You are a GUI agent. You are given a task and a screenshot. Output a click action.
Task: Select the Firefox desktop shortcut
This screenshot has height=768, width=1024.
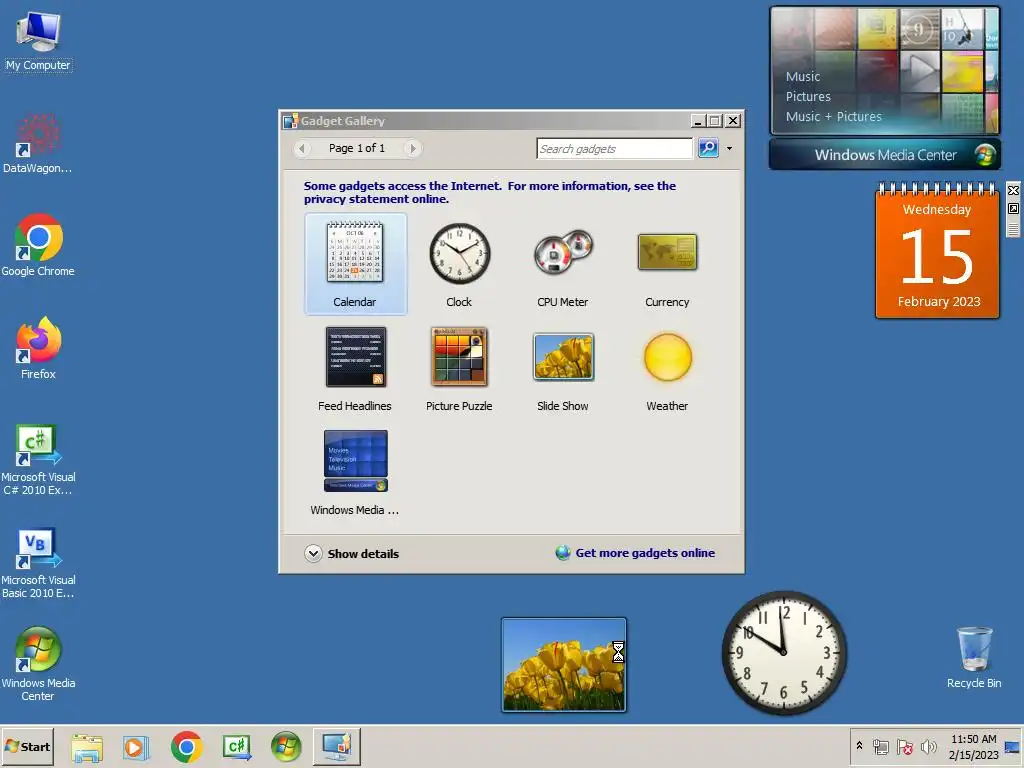pyautogui.click(x=38, y=348)
